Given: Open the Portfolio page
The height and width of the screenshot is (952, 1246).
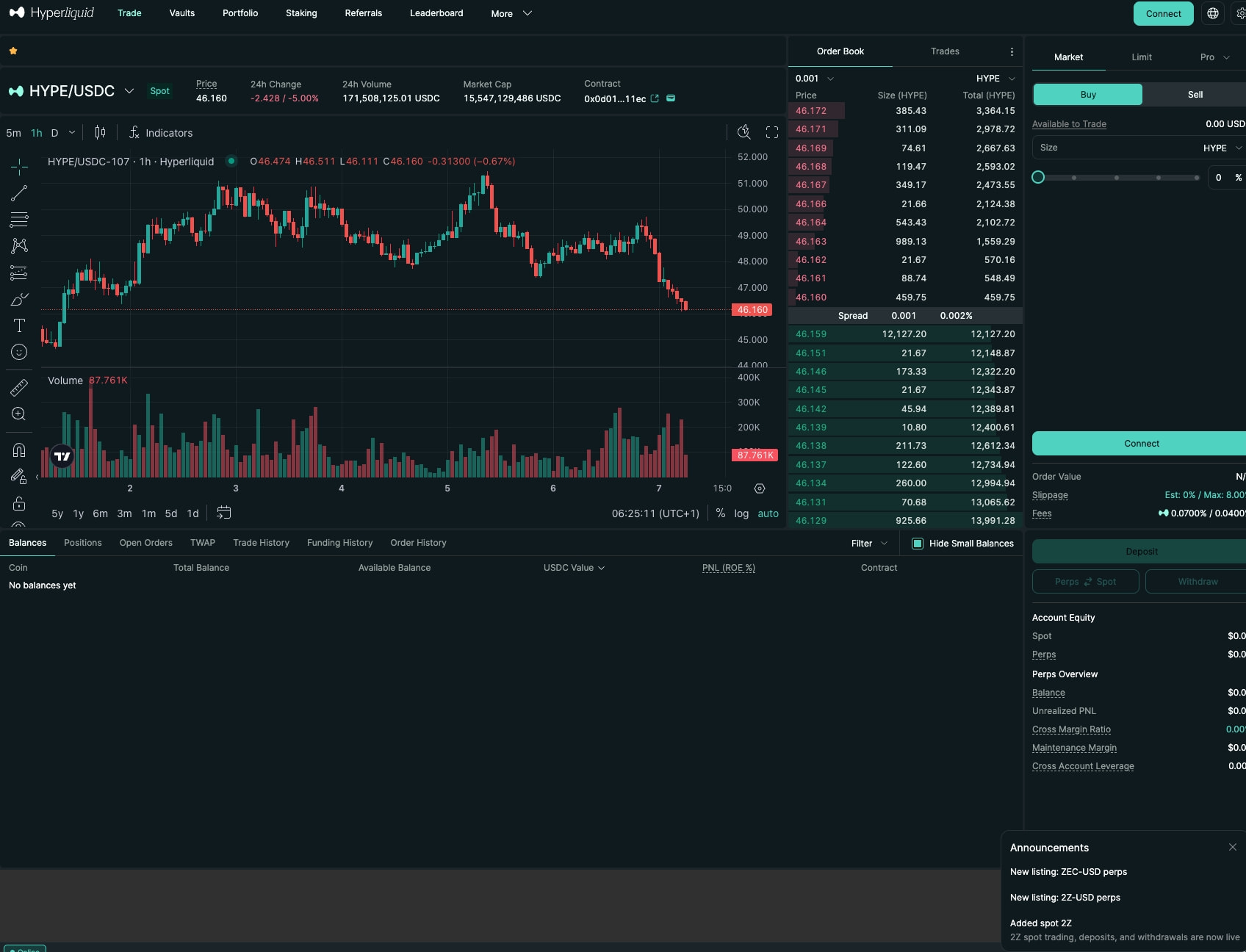Looking at the screenshot, I should pyautogui.click(x=240, y=12).
